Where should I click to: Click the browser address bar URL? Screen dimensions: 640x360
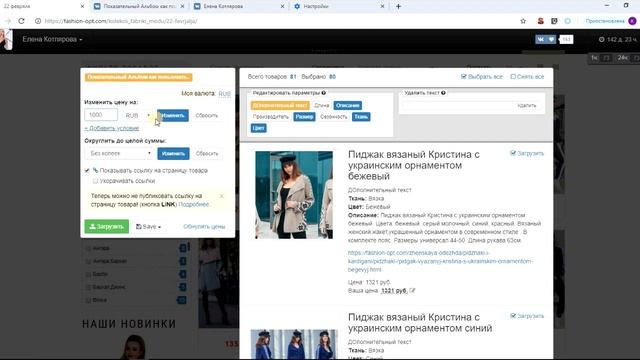click(x=121, y=21)
